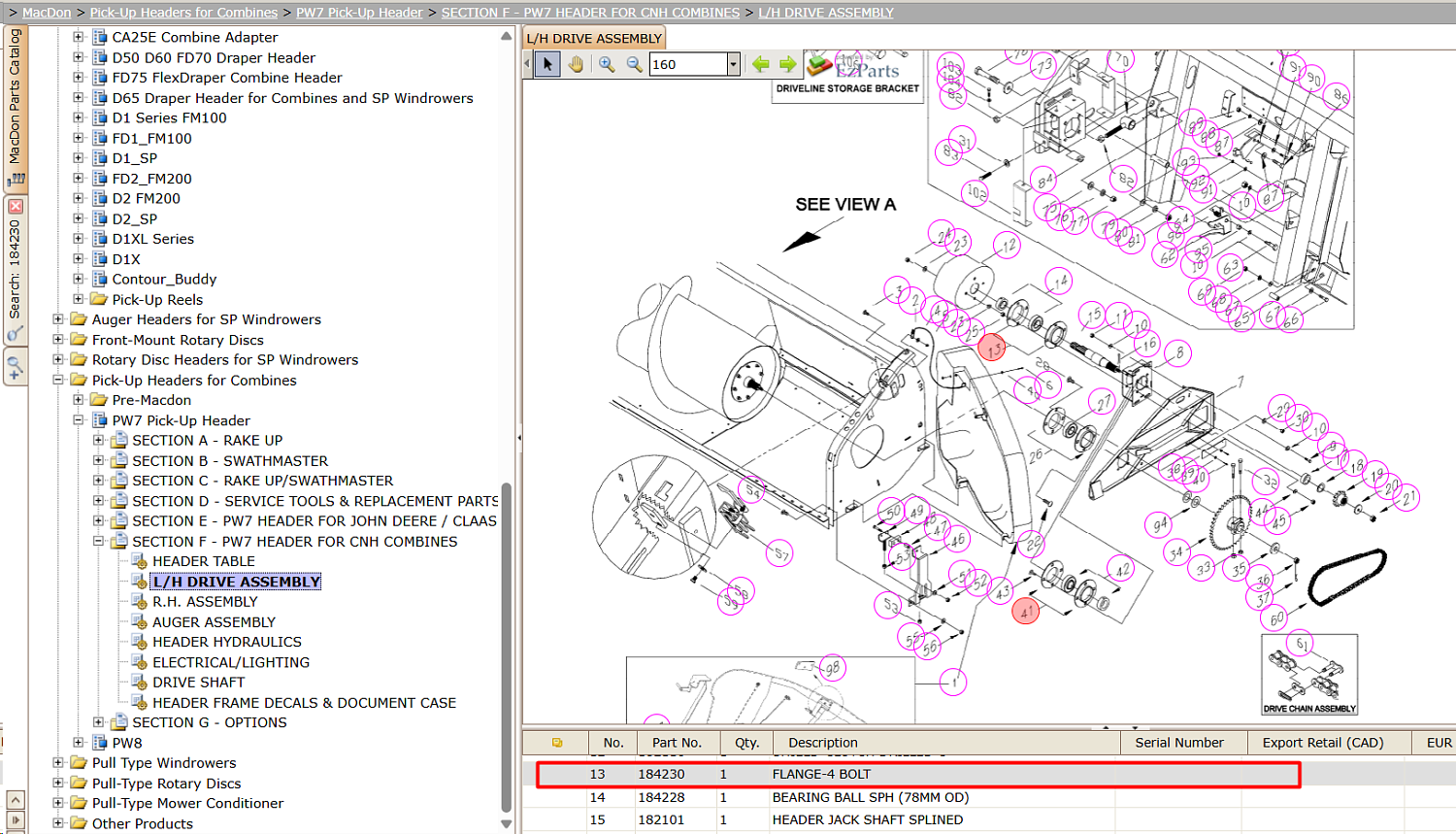Expand the D1 Series FM100 node
Screen dimensions: 1456x834
pyautogui.click(x=79, y=117)
